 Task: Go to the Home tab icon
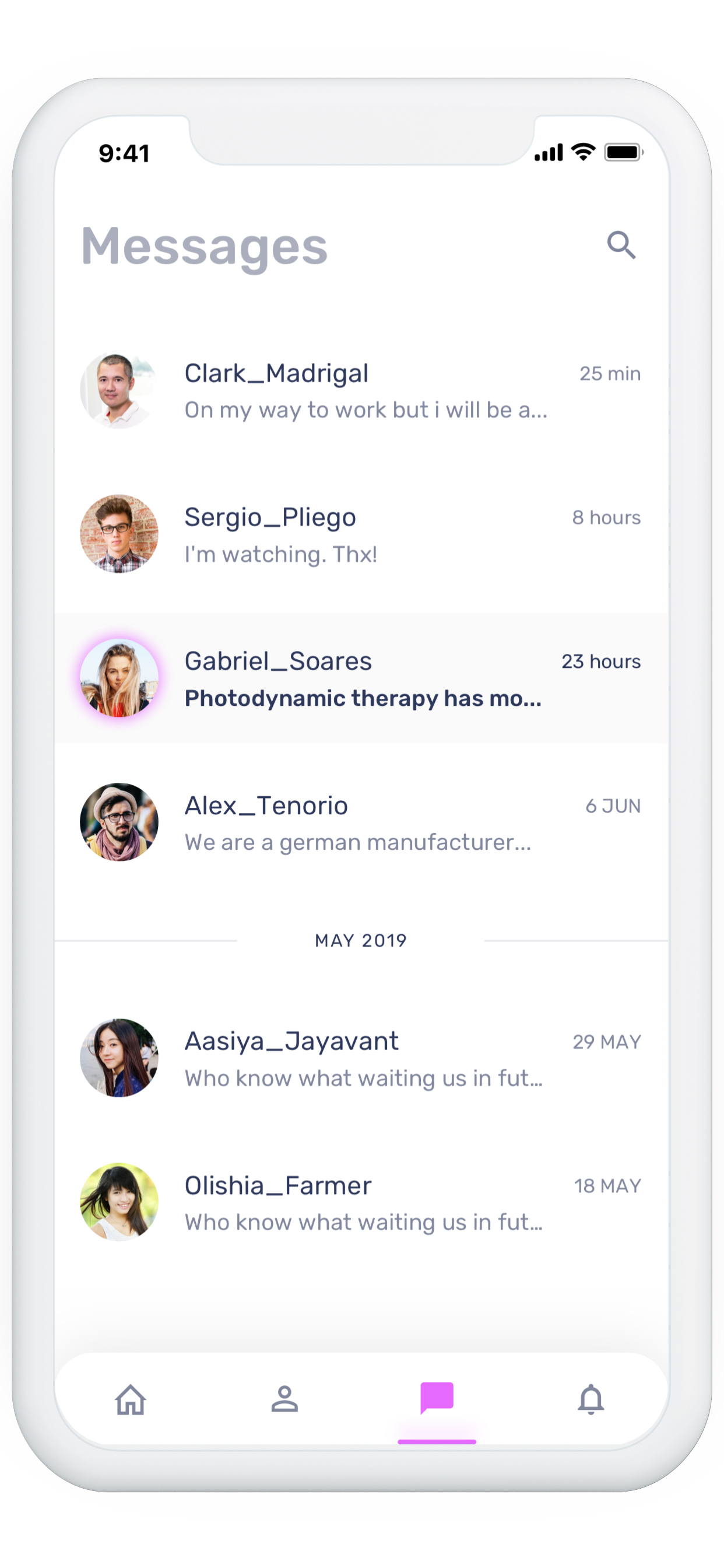(131, 1399)
